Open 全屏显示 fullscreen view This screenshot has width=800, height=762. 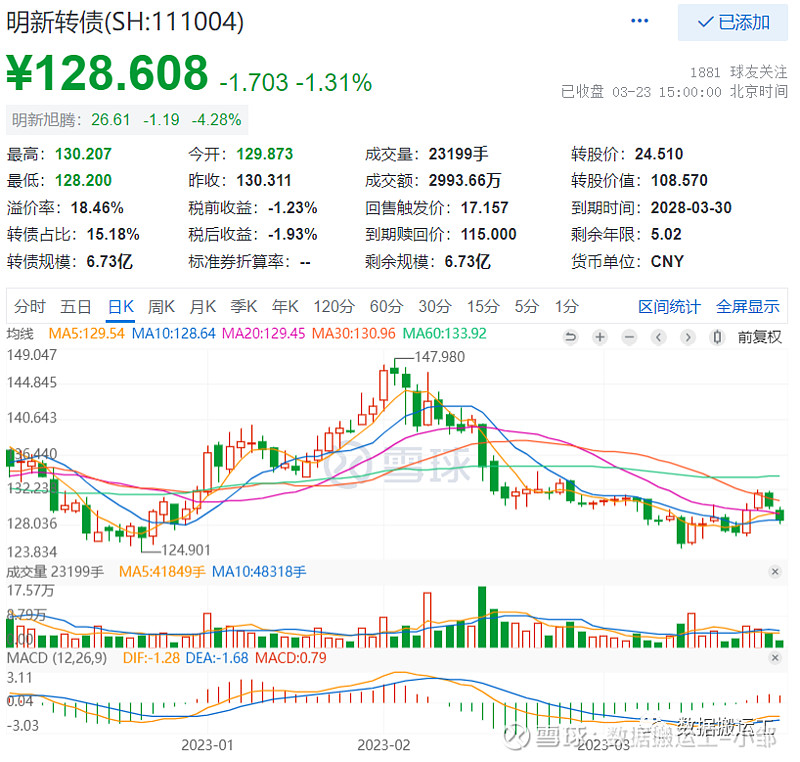(747, 307)
